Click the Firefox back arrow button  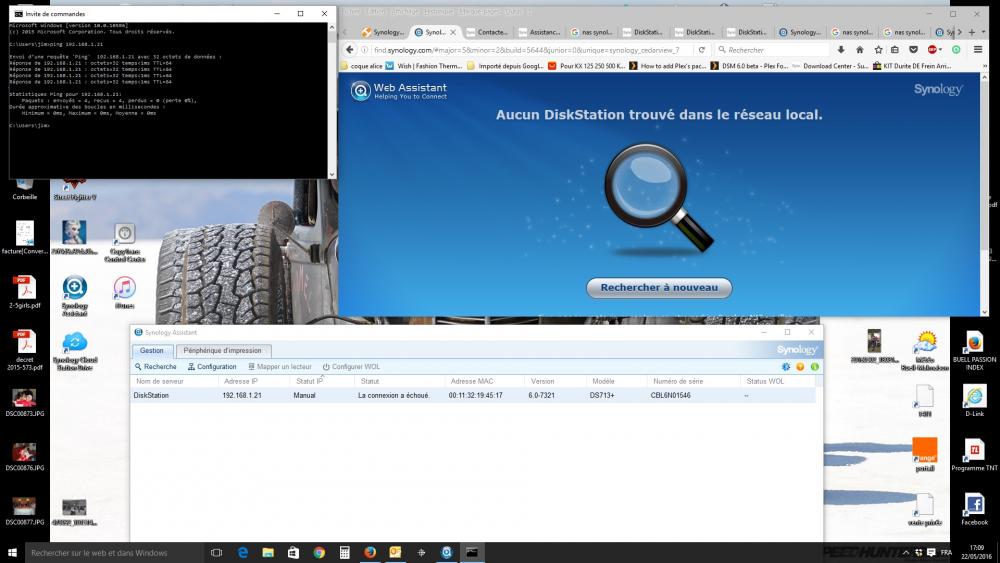[x=349, y=50]
